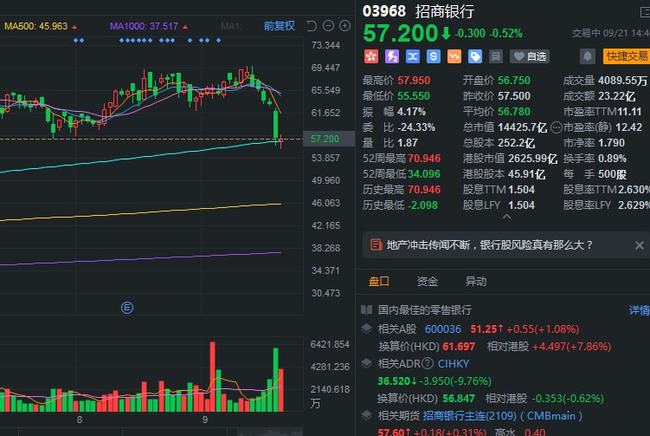
Task: Open news headline 地产冲击传闻不断
Action: tap(490, 245)
